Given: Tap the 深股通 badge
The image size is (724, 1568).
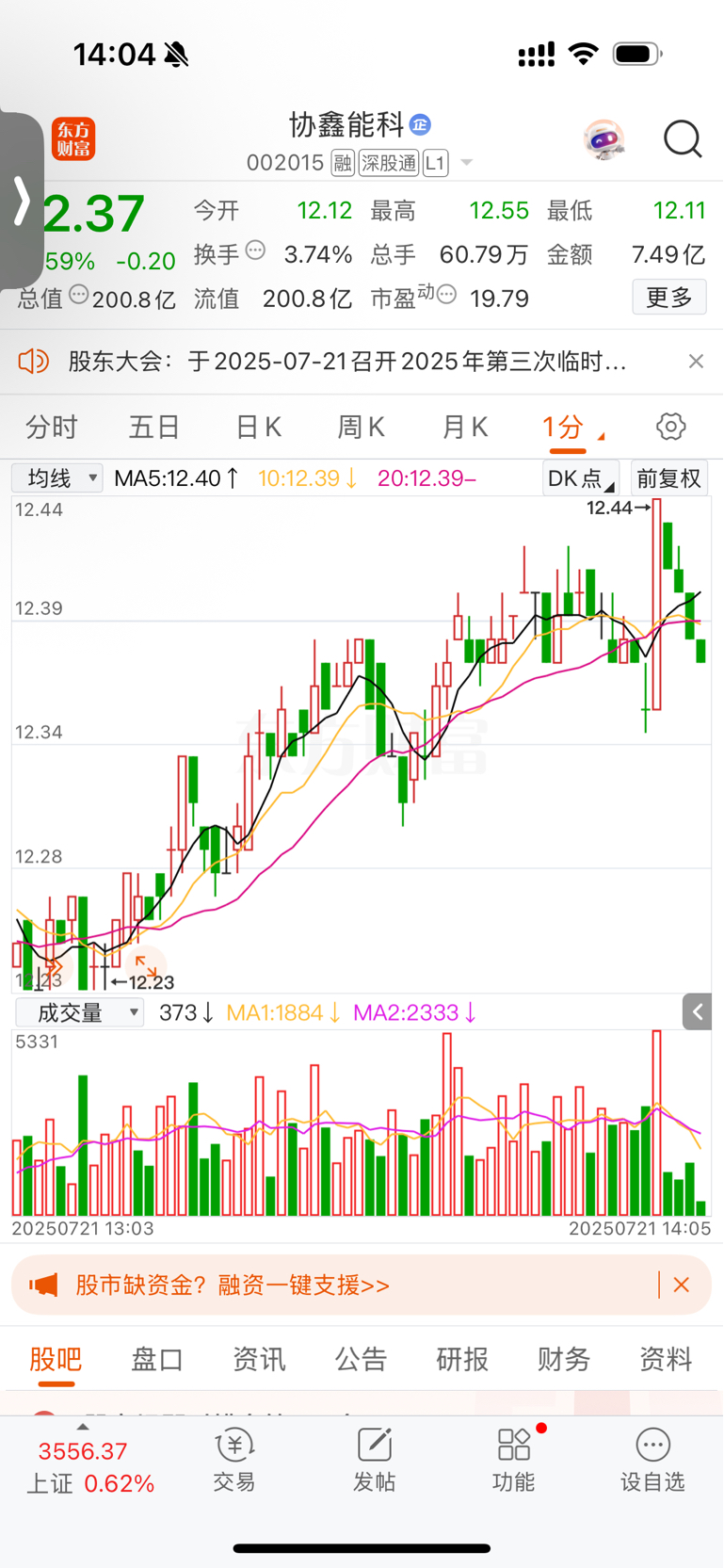Looking at the screenshot, I should pyautogui.click(x=388, y=163).
